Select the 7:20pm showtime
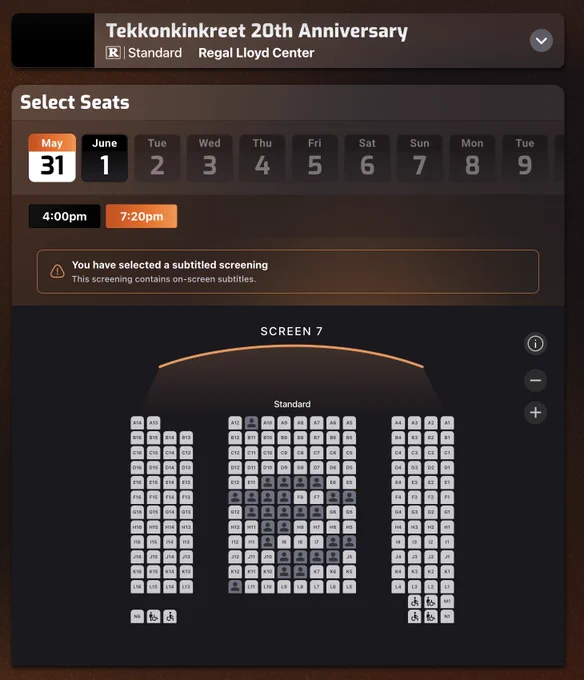Image resolution: width=584 pixels, height=680 pixels. 141,216
